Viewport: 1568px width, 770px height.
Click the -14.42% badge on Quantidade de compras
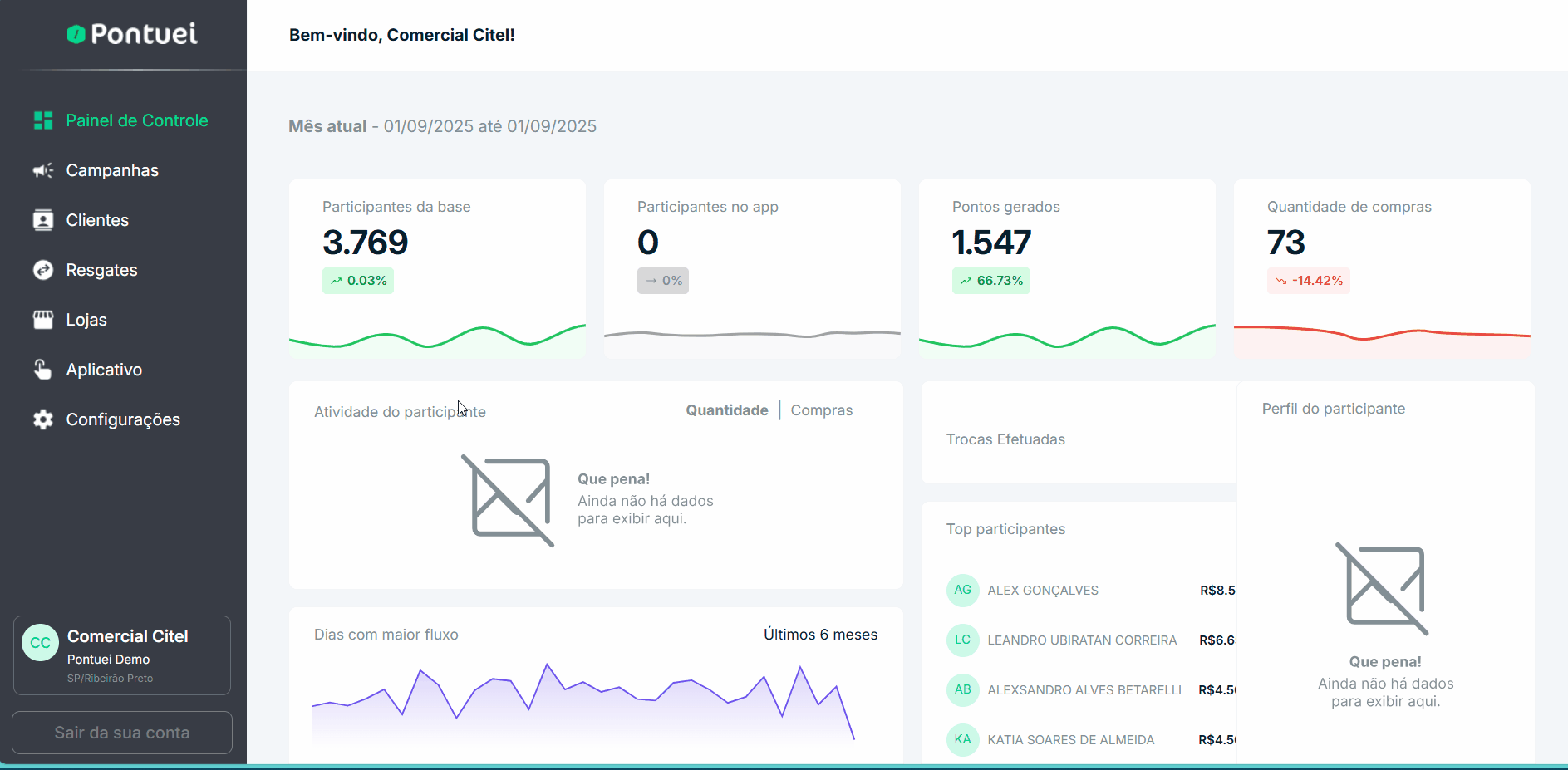click(x=1308, y=281)
